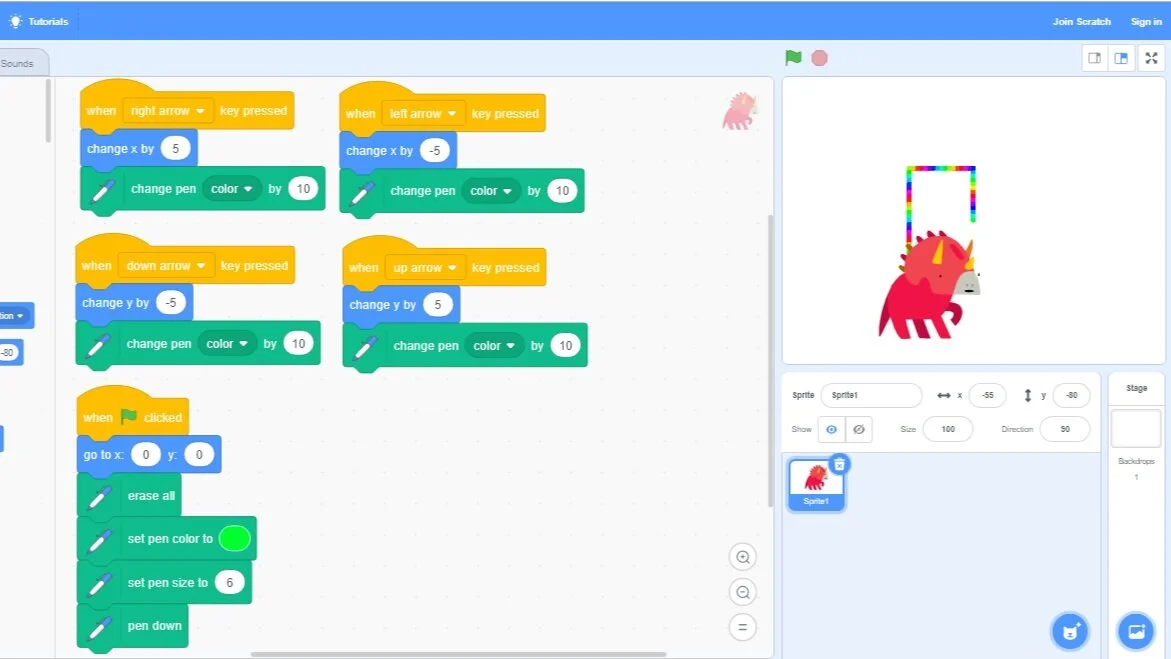Open the Choose a Backdrop button
Screen dimensions: 1171x659
pos(1136,631)
